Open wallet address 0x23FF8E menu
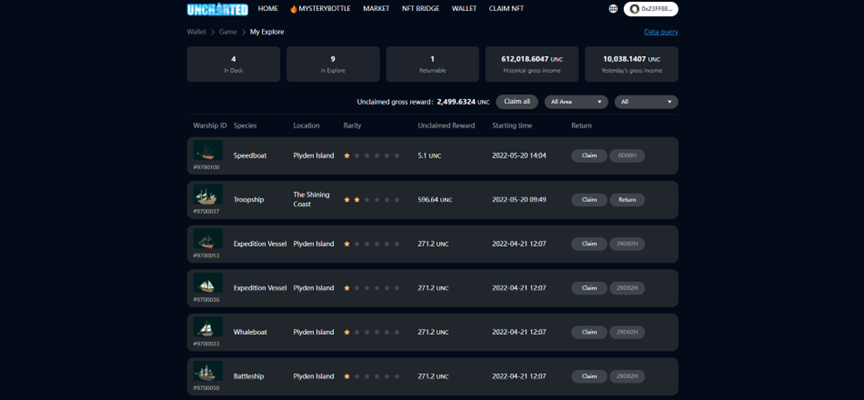 tap(651, 9)
